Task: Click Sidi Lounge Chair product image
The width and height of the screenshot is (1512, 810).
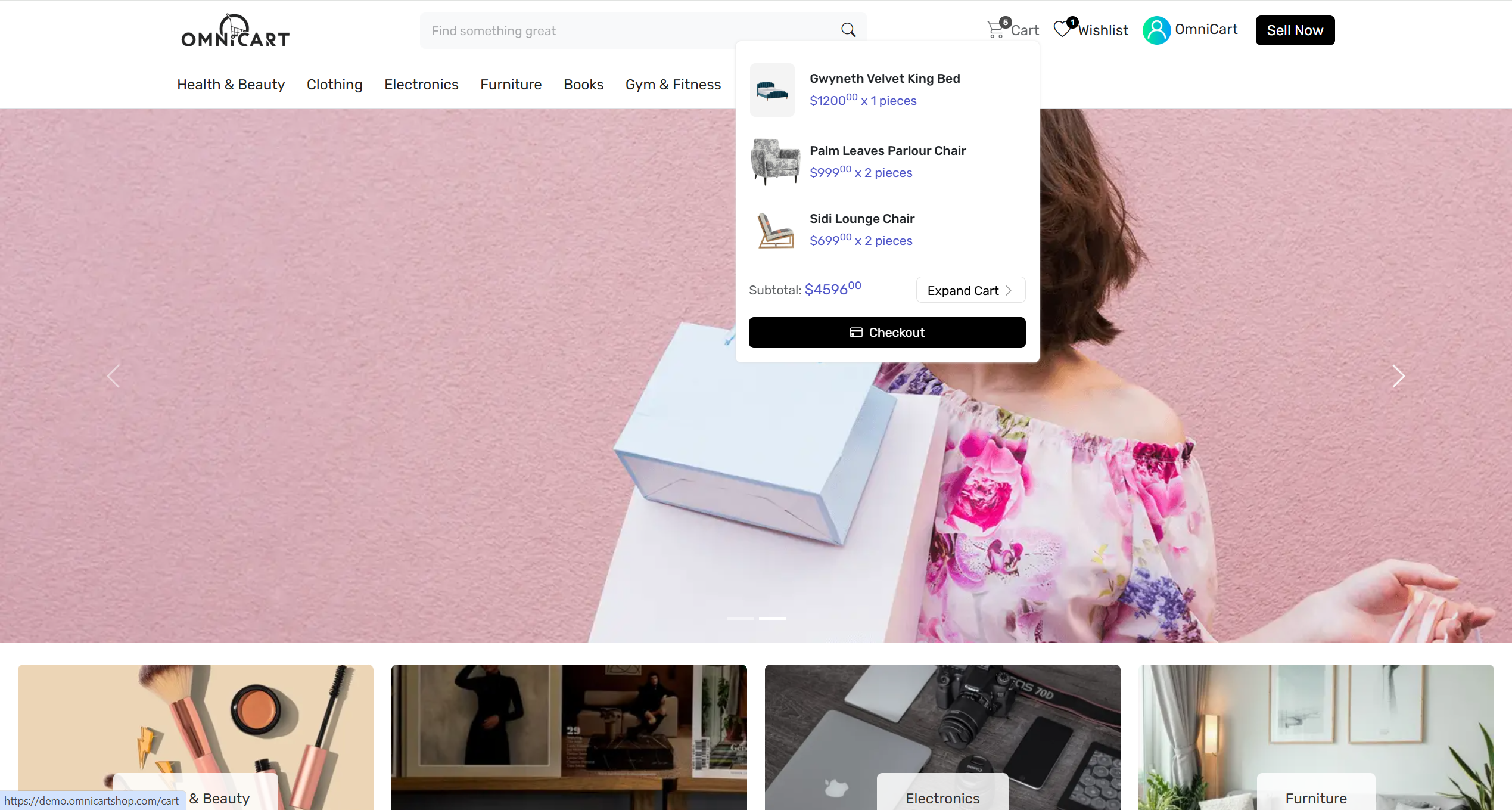Action: tap(774, 230)
